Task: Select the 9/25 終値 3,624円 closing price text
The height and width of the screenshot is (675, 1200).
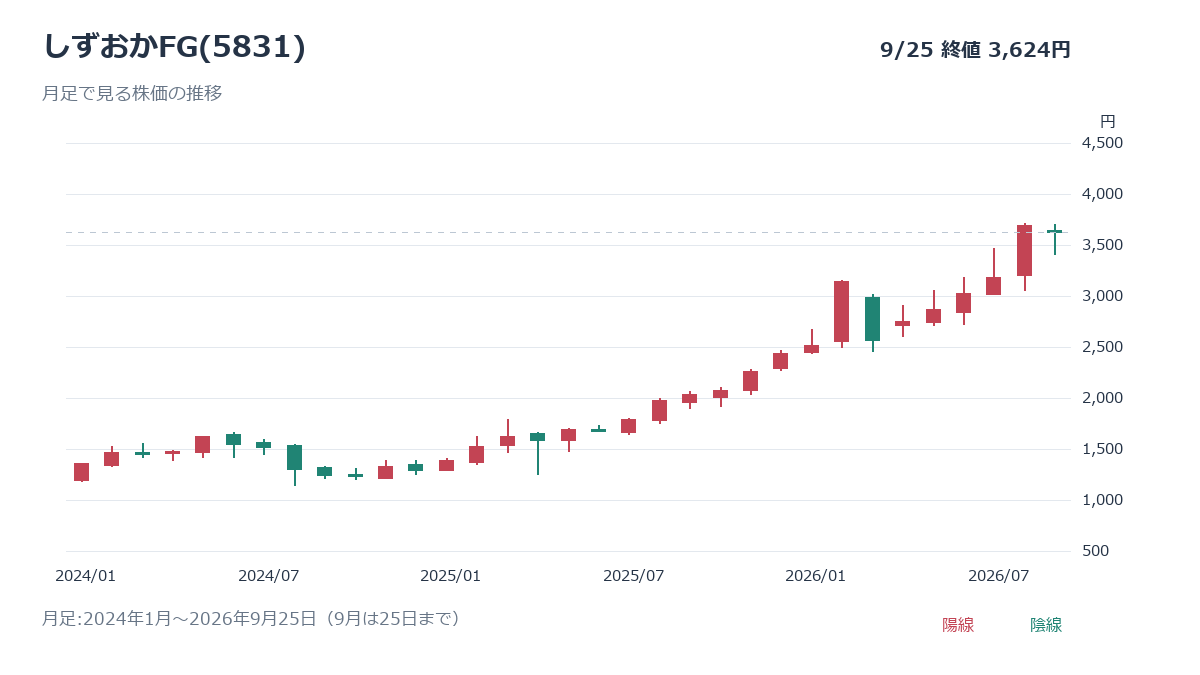Action: coord(975,50)
